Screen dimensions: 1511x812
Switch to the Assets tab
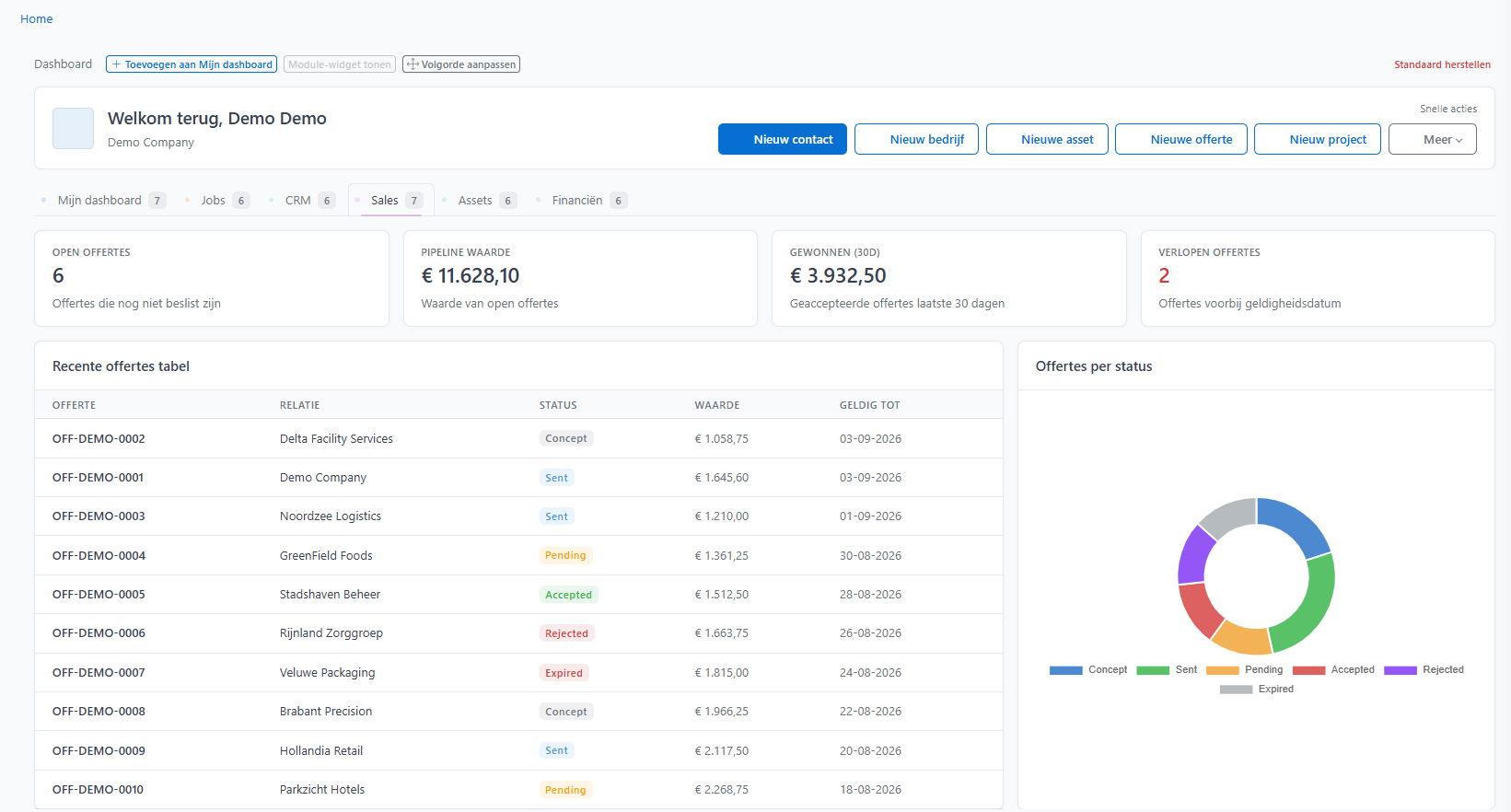click(x=480, y=200)
